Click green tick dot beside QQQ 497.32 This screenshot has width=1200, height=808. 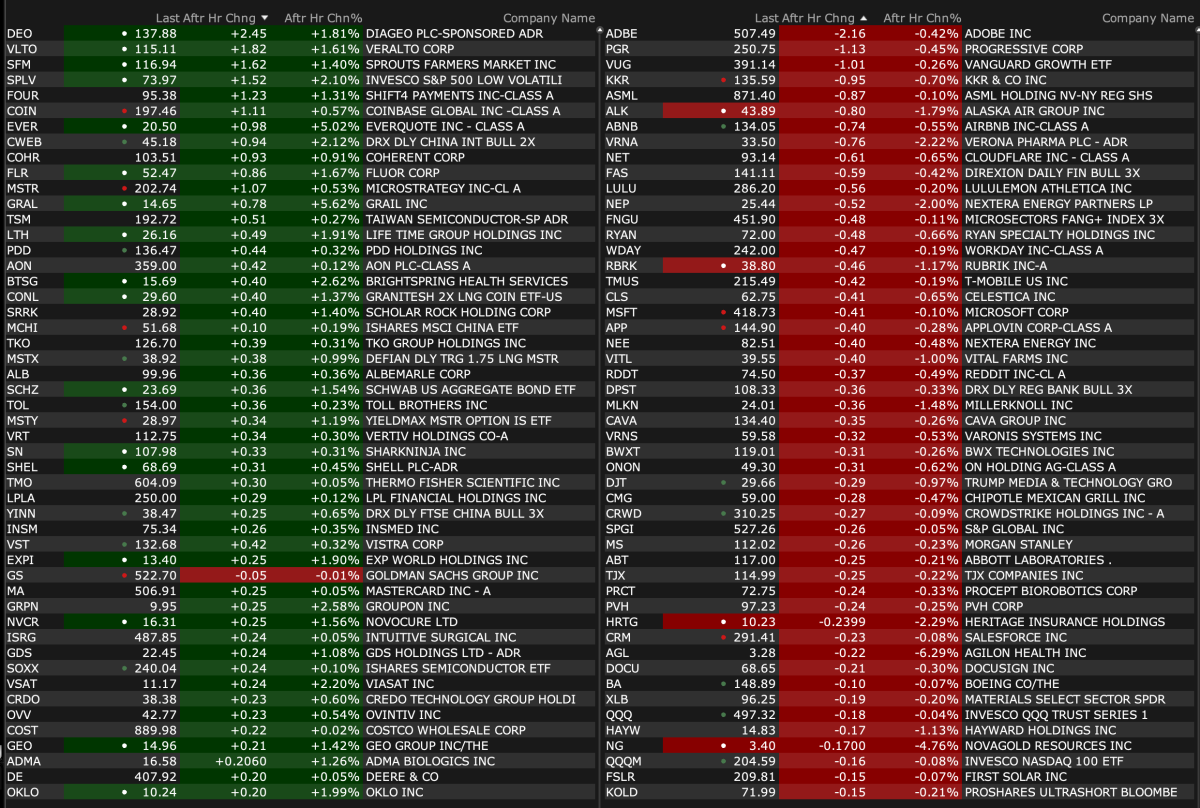(723, 714)
